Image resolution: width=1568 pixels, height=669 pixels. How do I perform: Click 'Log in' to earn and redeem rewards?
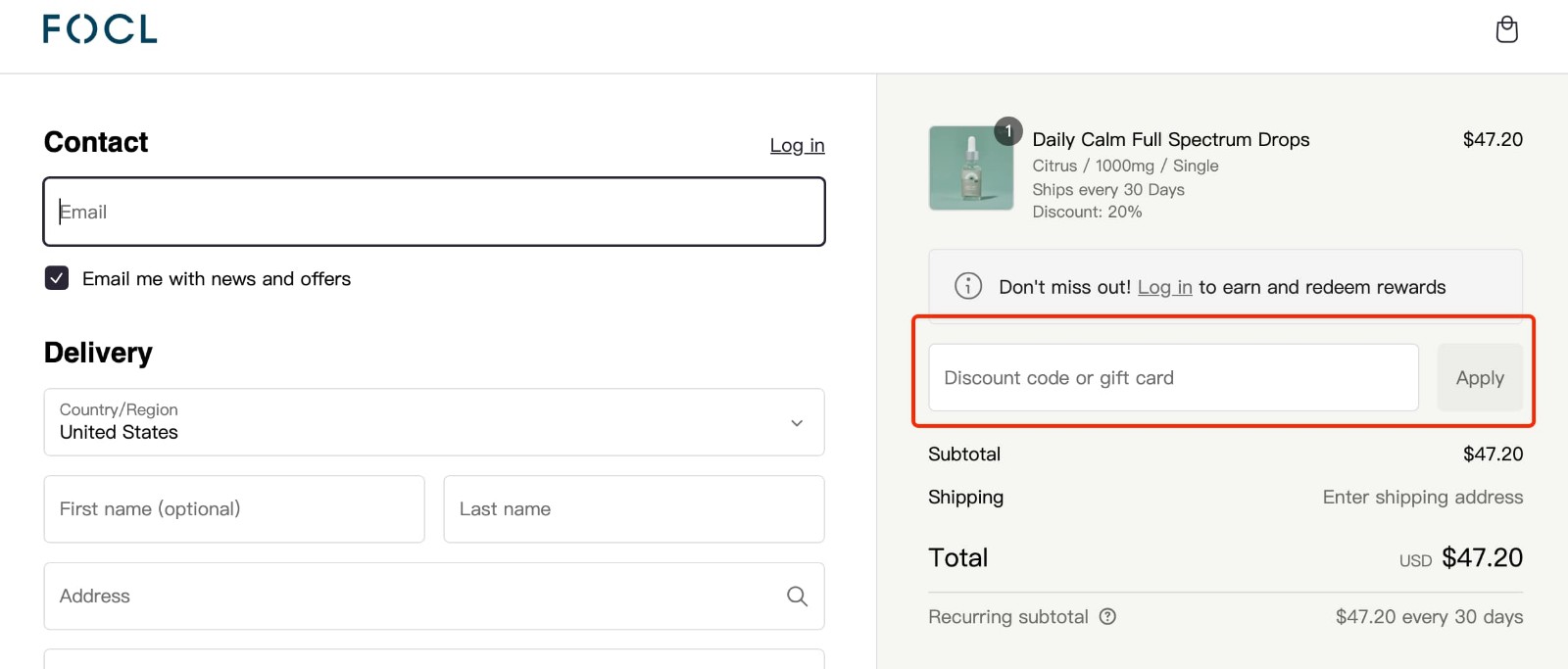tap(1164, 287)
